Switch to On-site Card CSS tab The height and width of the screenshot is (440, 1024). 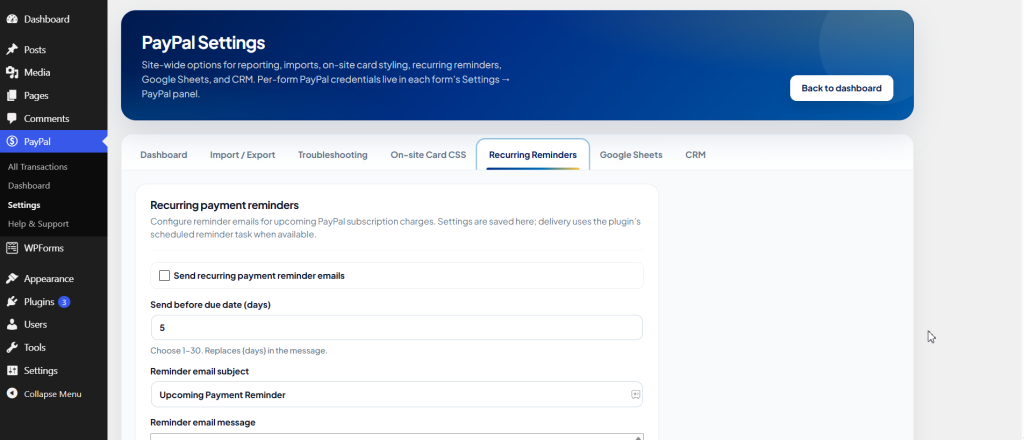point(428,155)
